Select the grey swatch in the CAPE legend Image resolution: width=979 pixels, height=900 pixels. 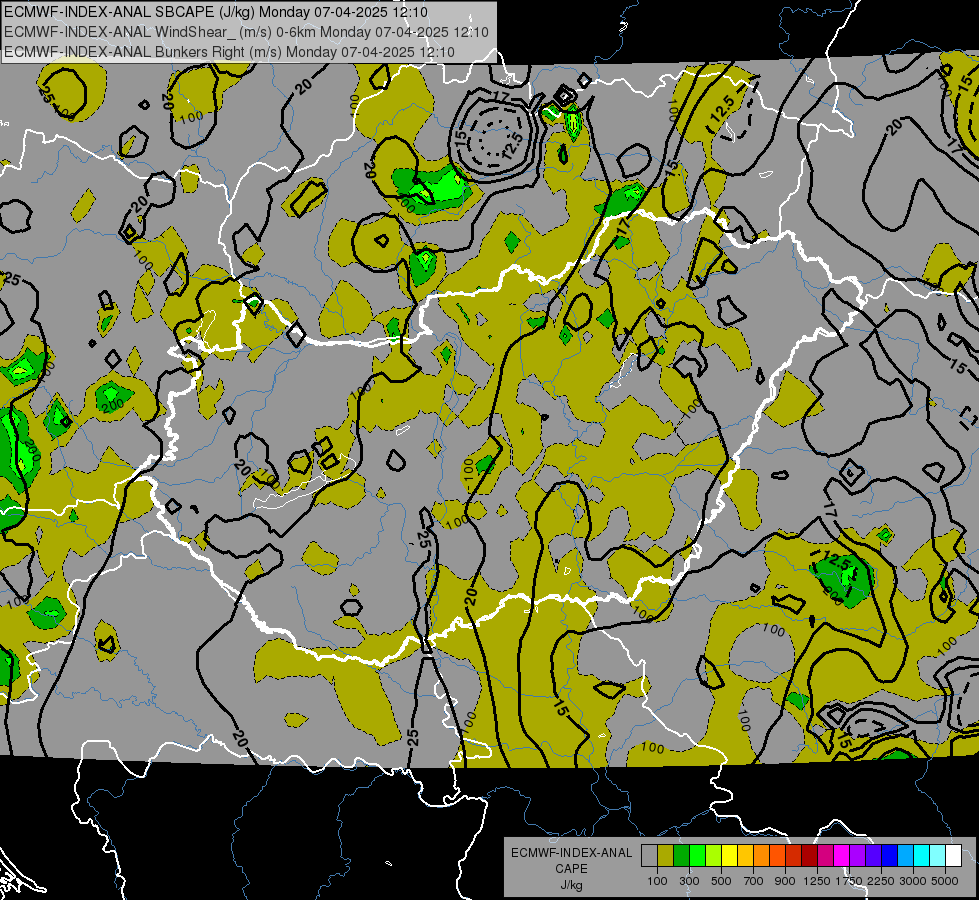coord(649,856)
